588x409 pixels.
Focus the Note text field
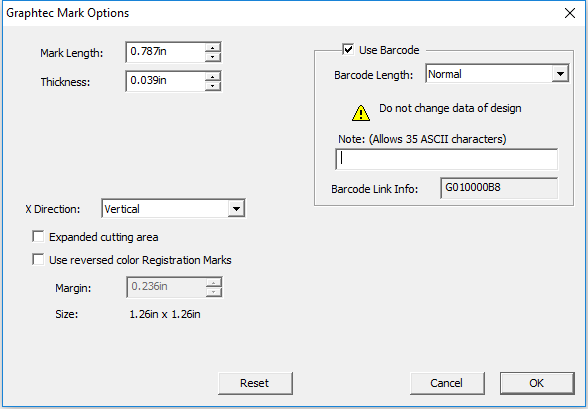446,159
